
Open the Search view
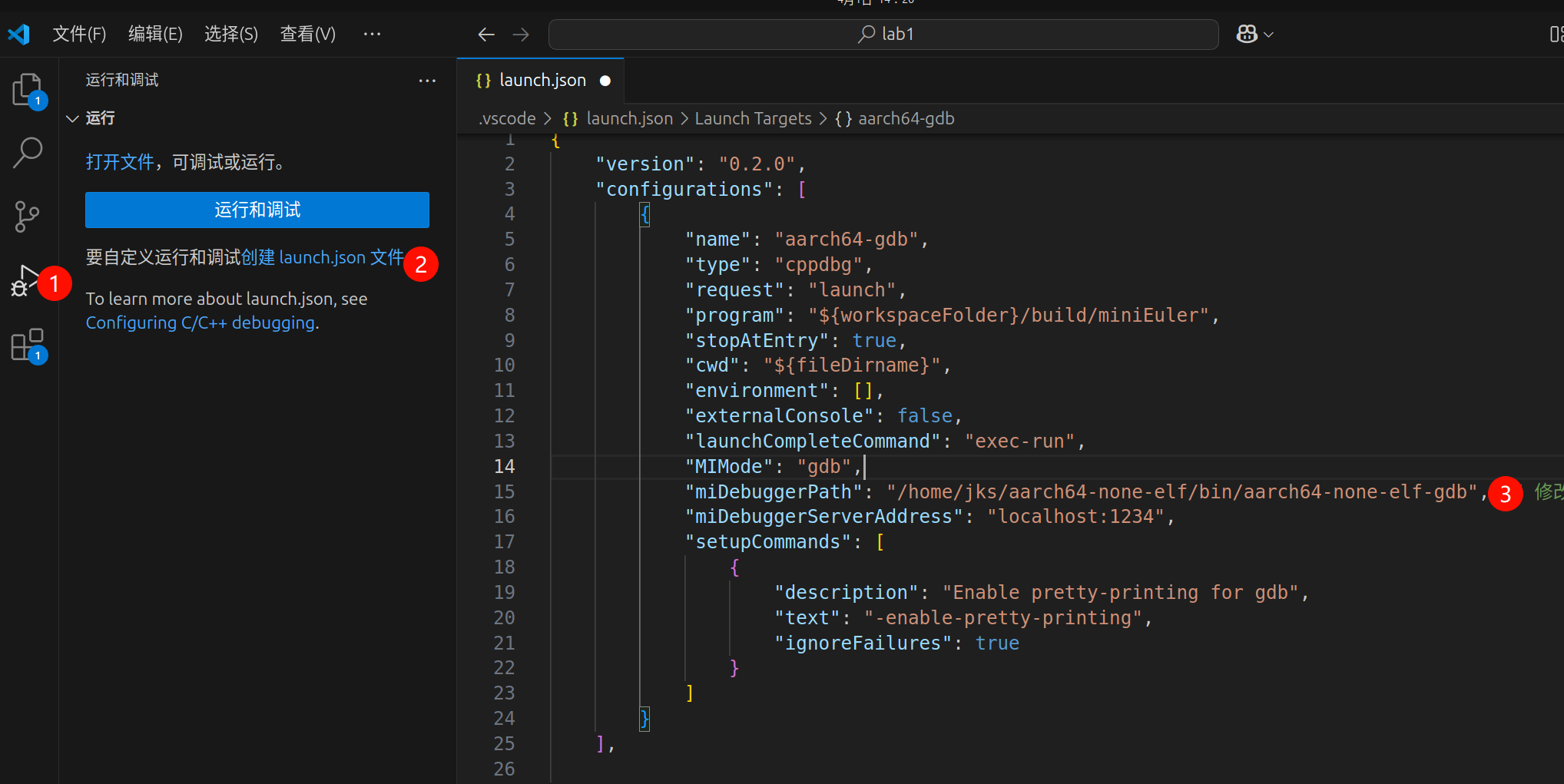[28, 153]
